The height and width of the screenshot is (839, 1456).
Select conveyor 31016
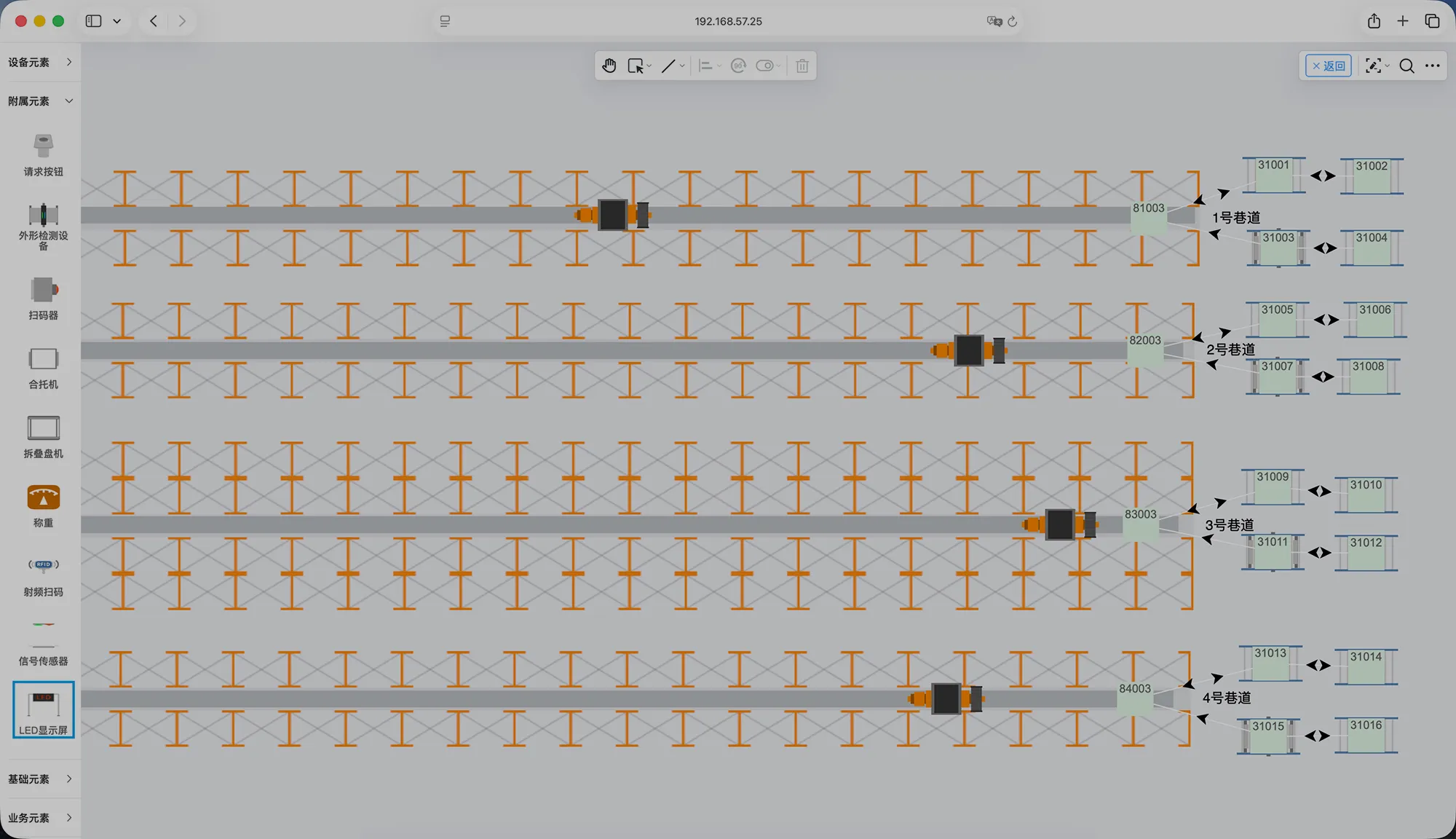click(x=1366, y=735)
